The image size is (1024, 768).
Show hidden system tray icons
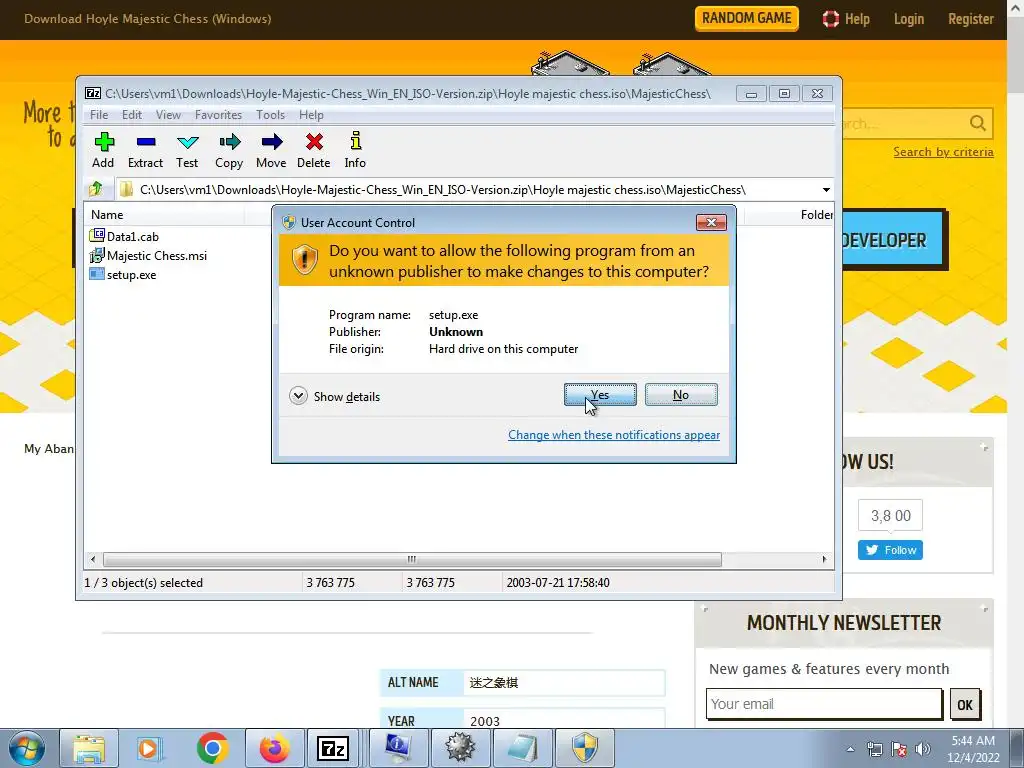tap(850, 749)
